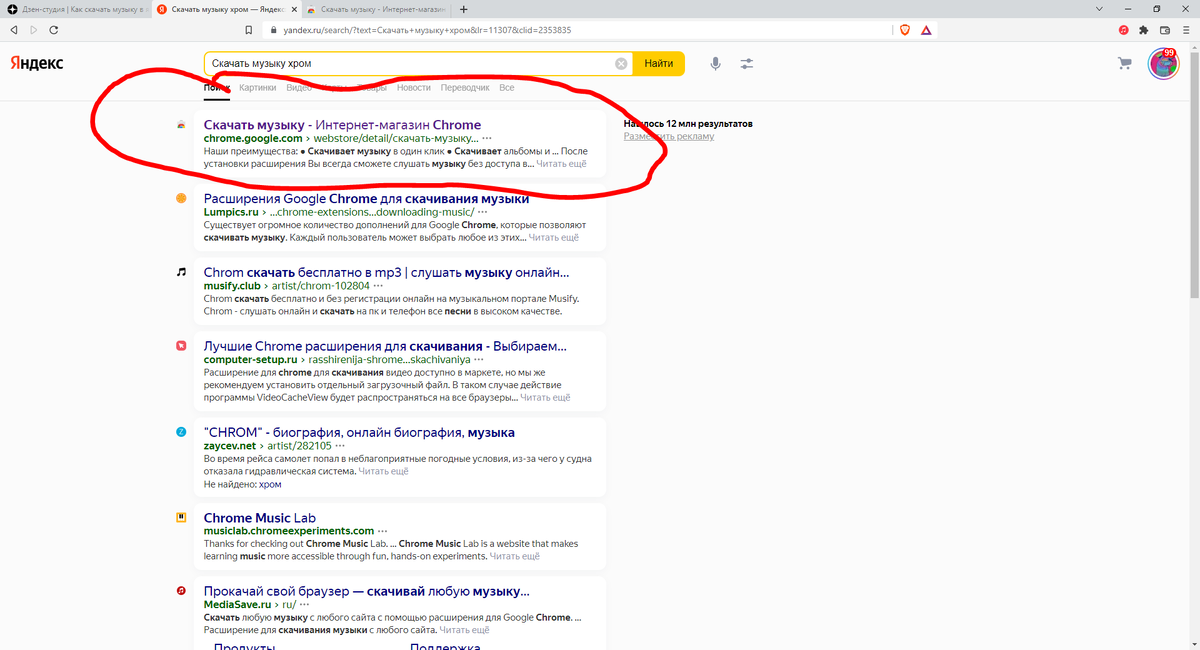This screenshot has width=1200, height=650.
Task: Click the zaycev.net green URL
Action: click(230, 446)
